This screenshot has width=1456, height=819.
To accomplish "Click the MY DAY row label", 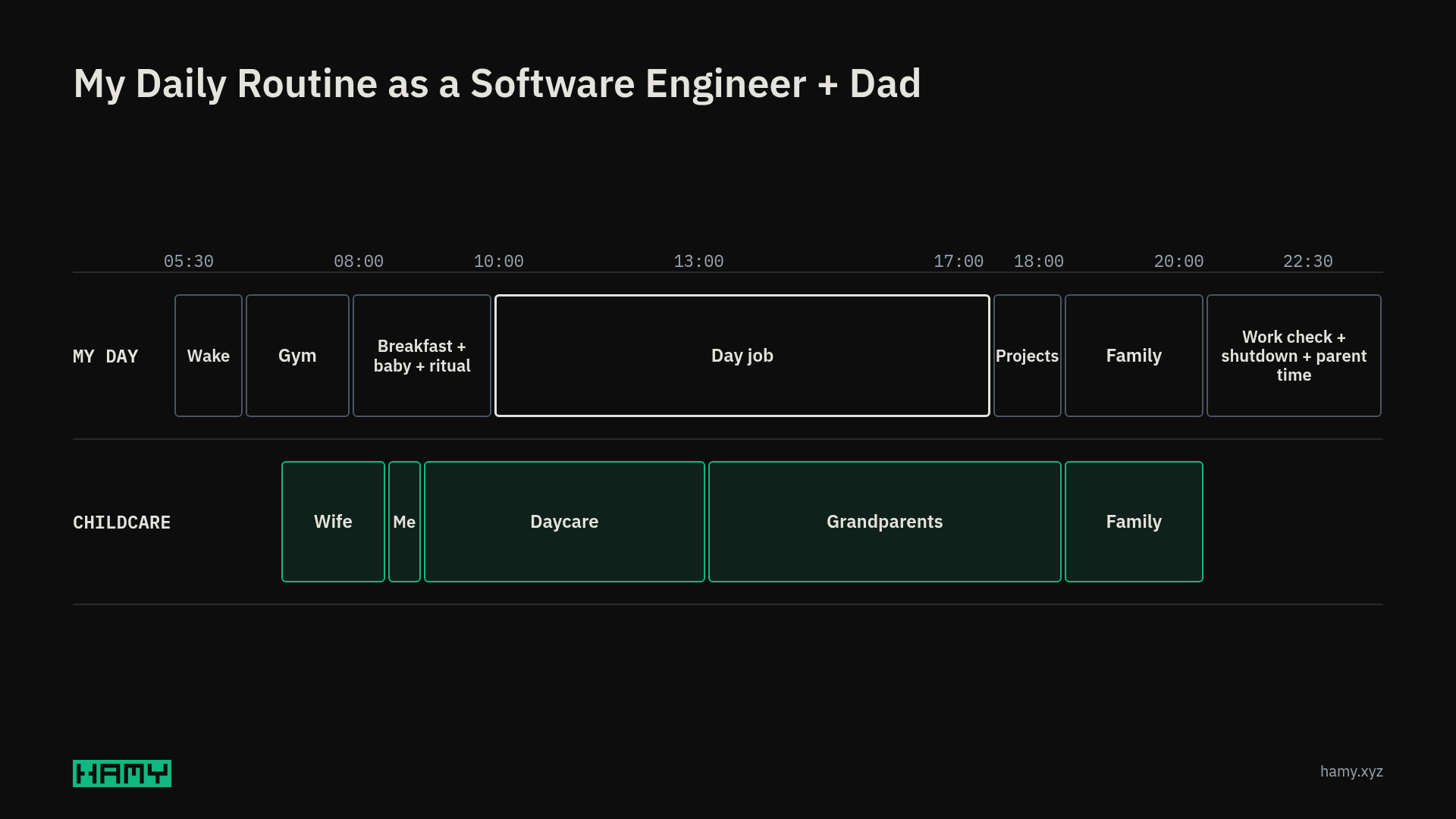I will 105,356.
